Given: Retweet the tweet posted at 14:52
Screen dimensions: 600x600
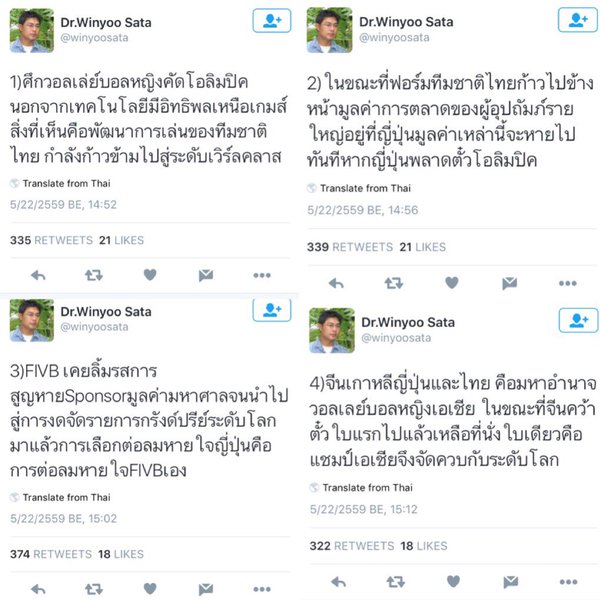Looking at the screenshot, I should click(94, 275).
